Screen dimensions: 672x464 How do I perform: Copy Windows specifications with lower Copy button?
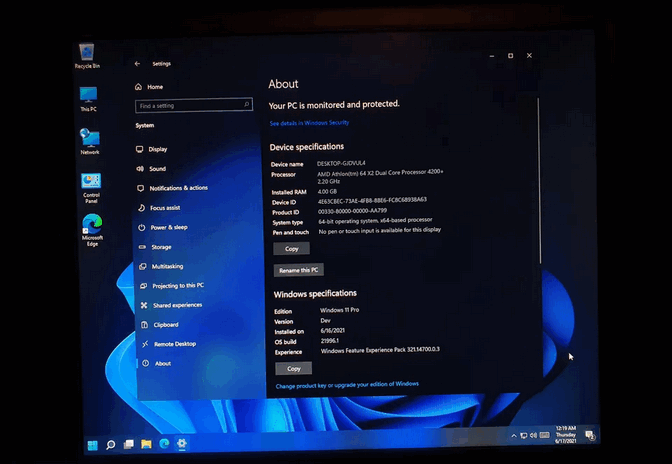point(294,368)
